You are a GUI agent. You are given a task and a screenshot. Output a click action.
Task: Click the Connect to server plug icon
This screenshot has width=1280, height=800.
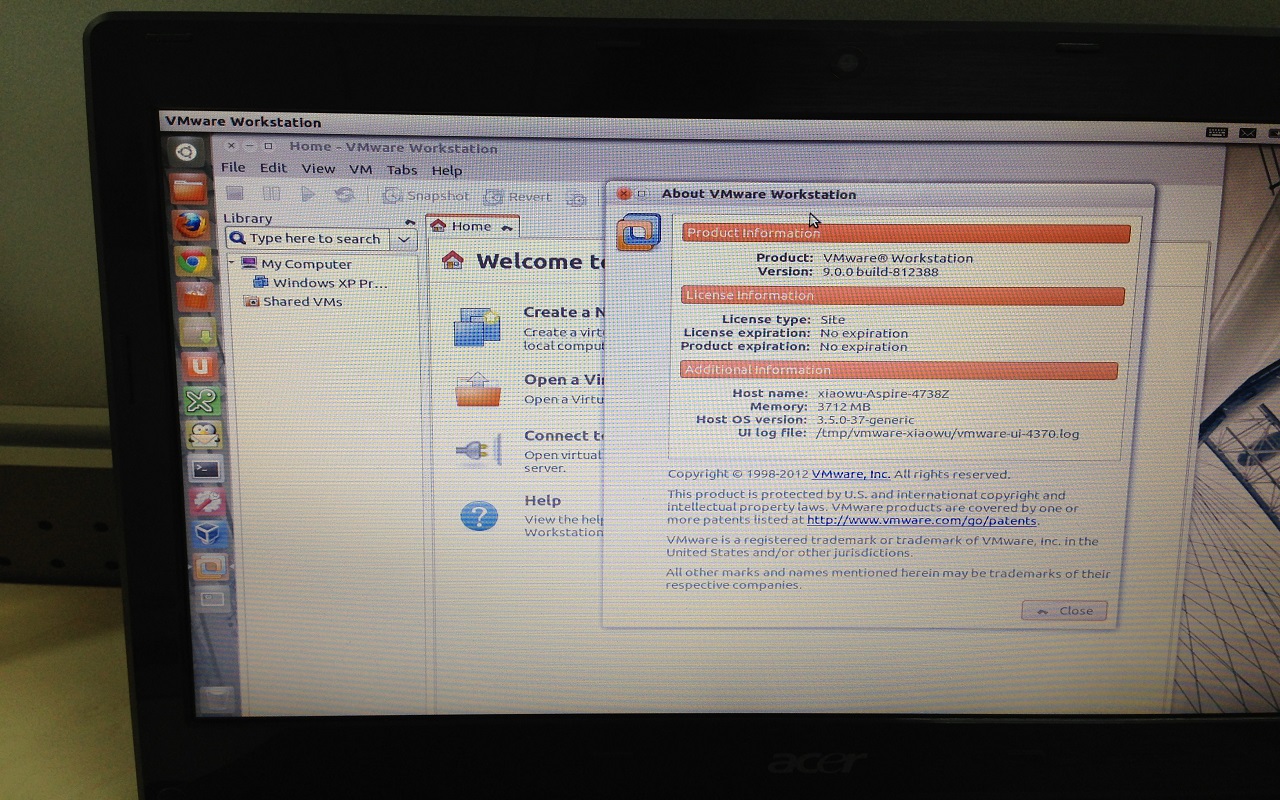click(x=478, y=451)
